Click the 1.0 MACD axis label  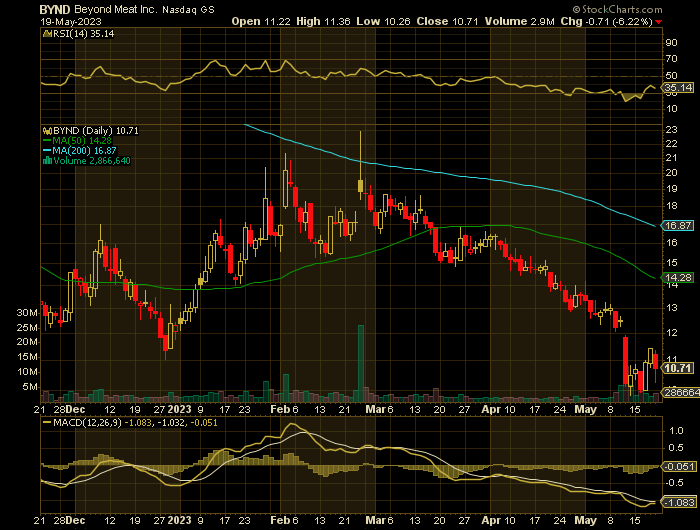tap(676, 430)
